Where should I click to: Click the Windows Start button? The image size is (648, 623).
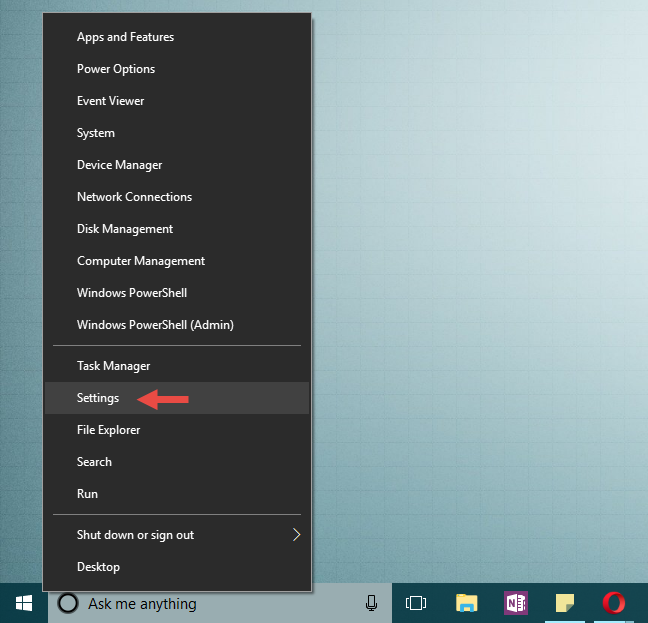click(x=23, y=603)
